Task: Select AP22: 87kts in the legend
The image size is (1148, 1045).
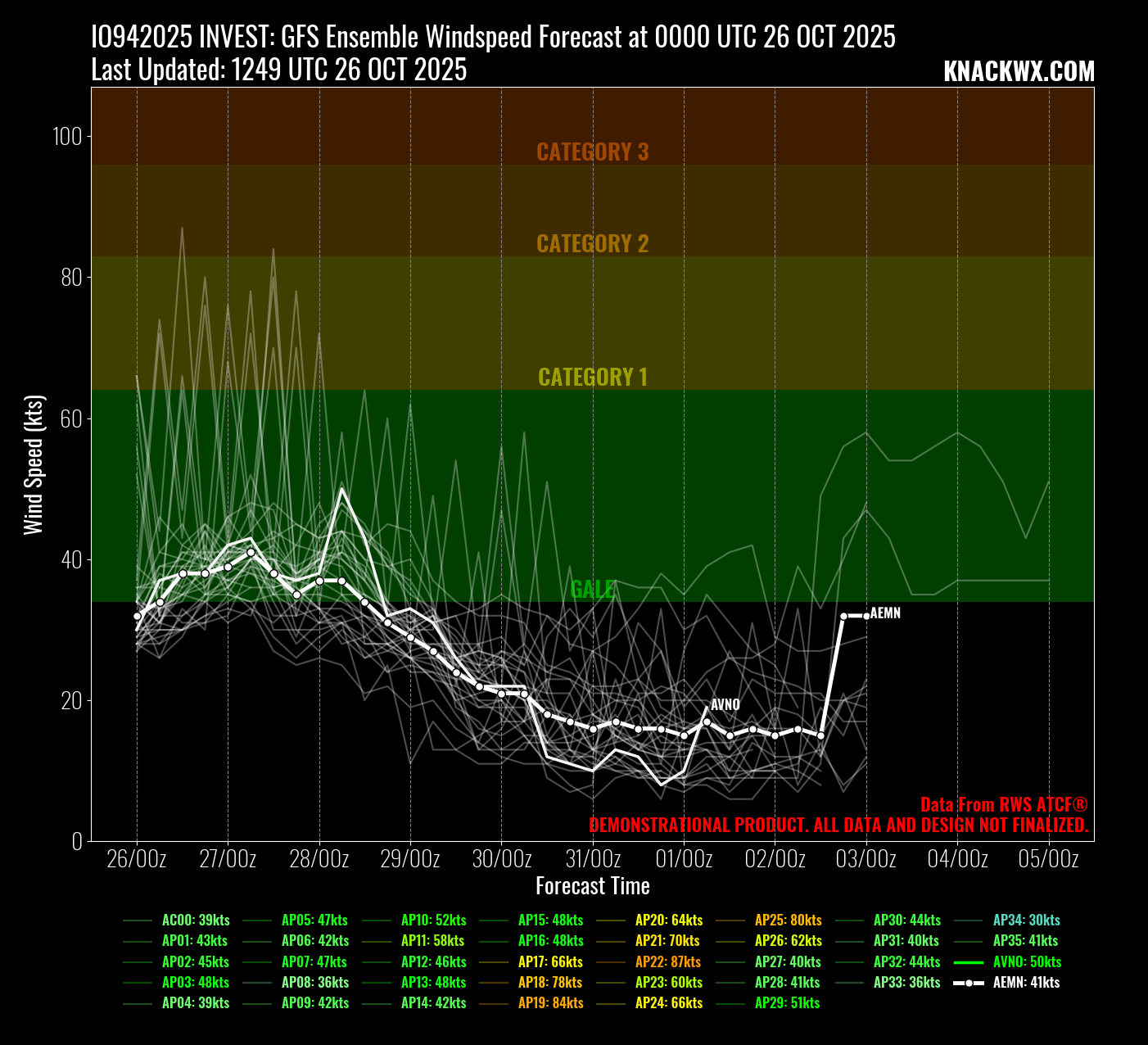Action: (x=670, y=961)
